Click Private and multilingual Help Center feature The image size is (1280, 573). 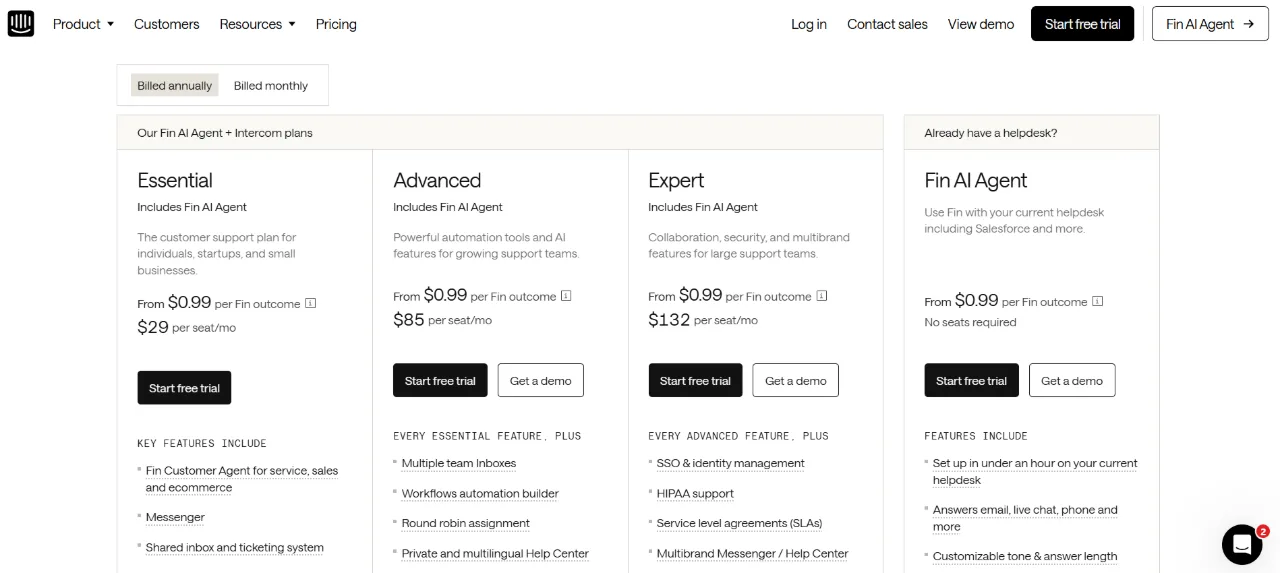(x=495, y=553)
